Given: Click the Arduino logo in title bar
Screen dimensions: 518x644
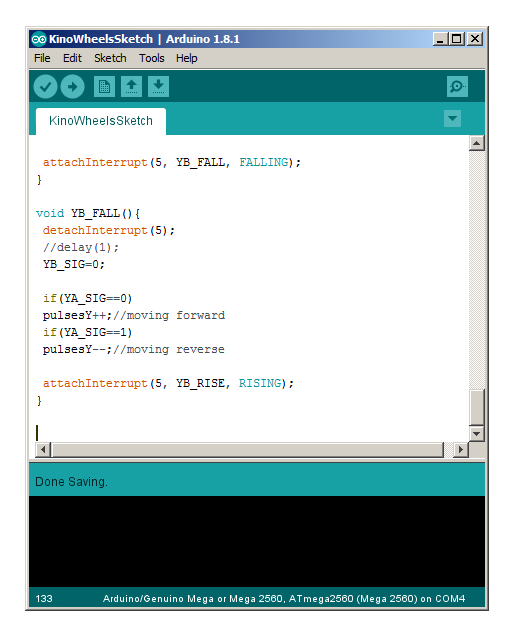Looking at the screenshot, I should click(39, 39).
